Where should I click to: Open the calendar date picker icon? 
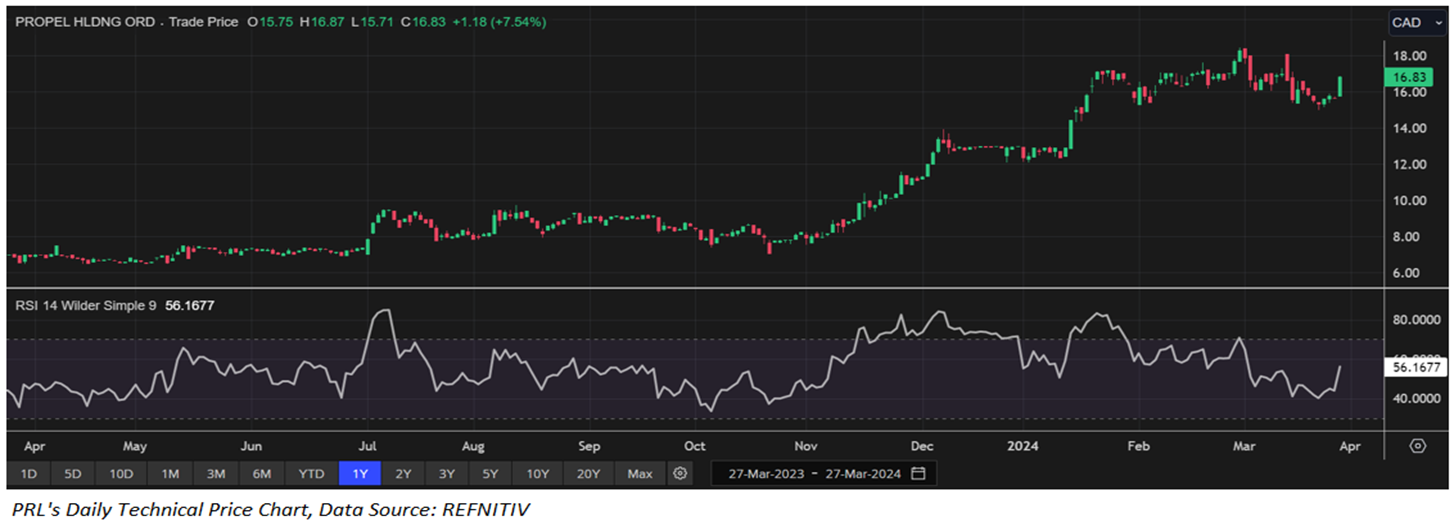(x=918, y=473)
